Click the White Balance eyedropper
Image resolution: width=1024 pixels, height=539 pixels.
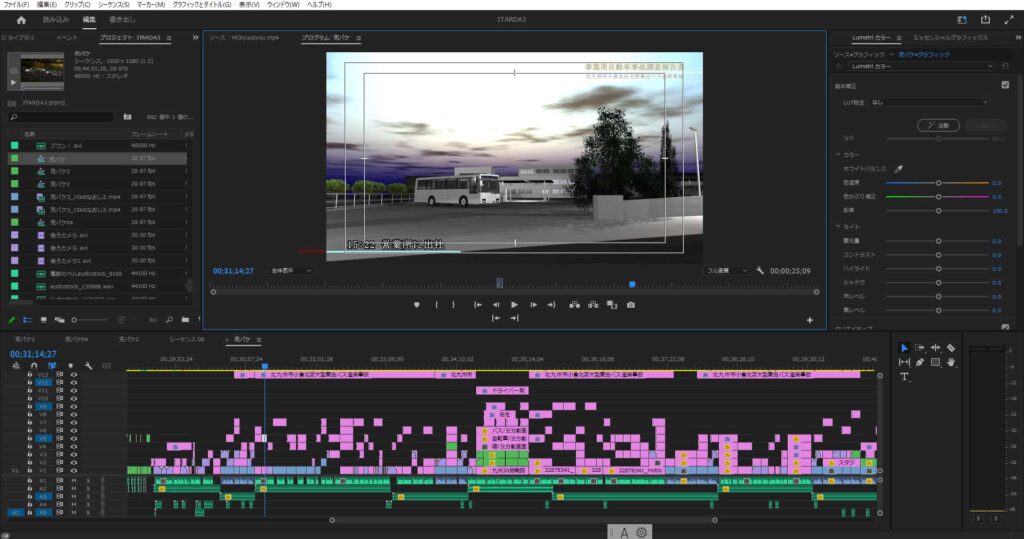898,169
